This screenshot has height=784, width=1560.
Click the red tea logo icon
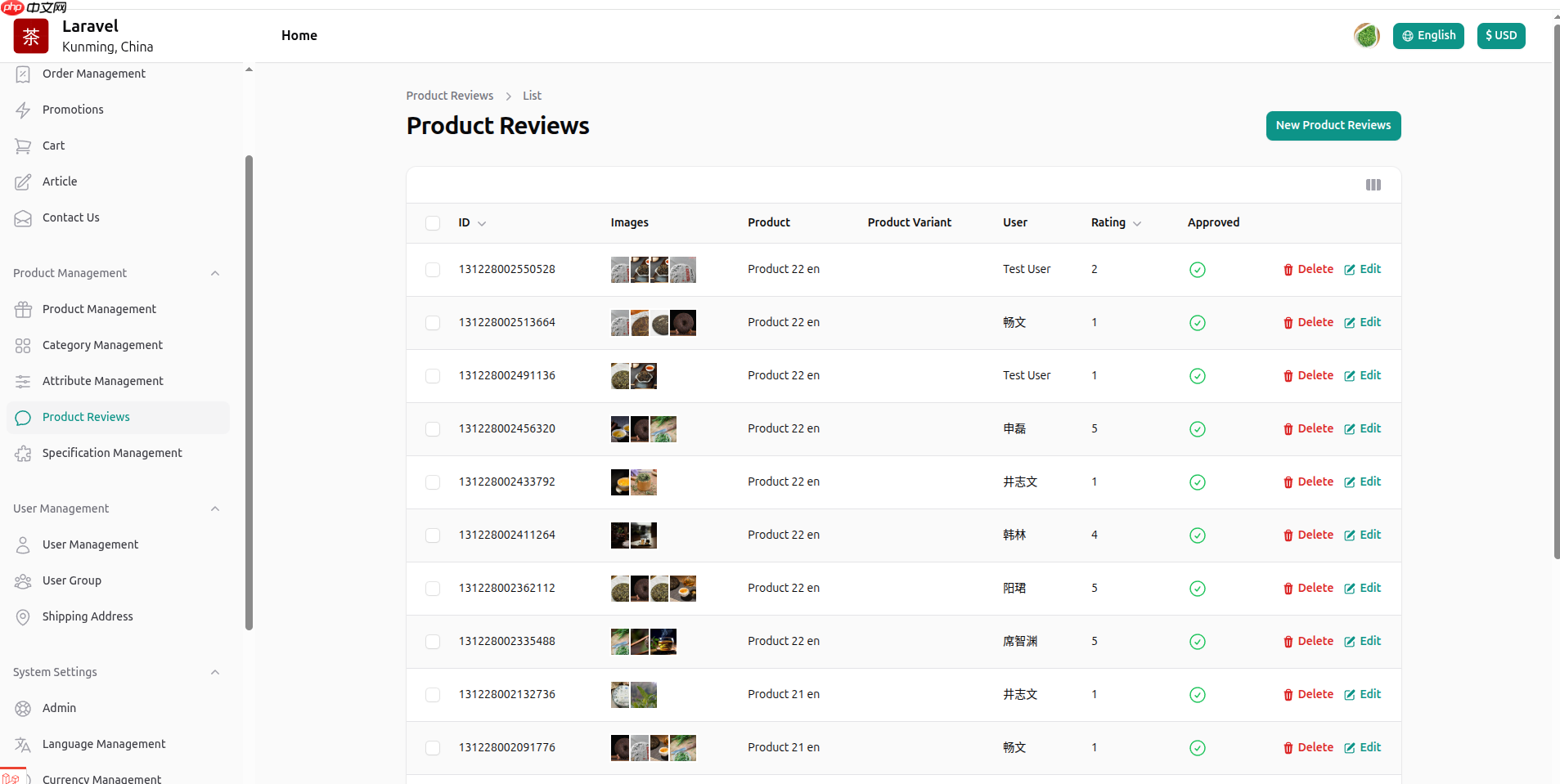click(x=31, y=36)
